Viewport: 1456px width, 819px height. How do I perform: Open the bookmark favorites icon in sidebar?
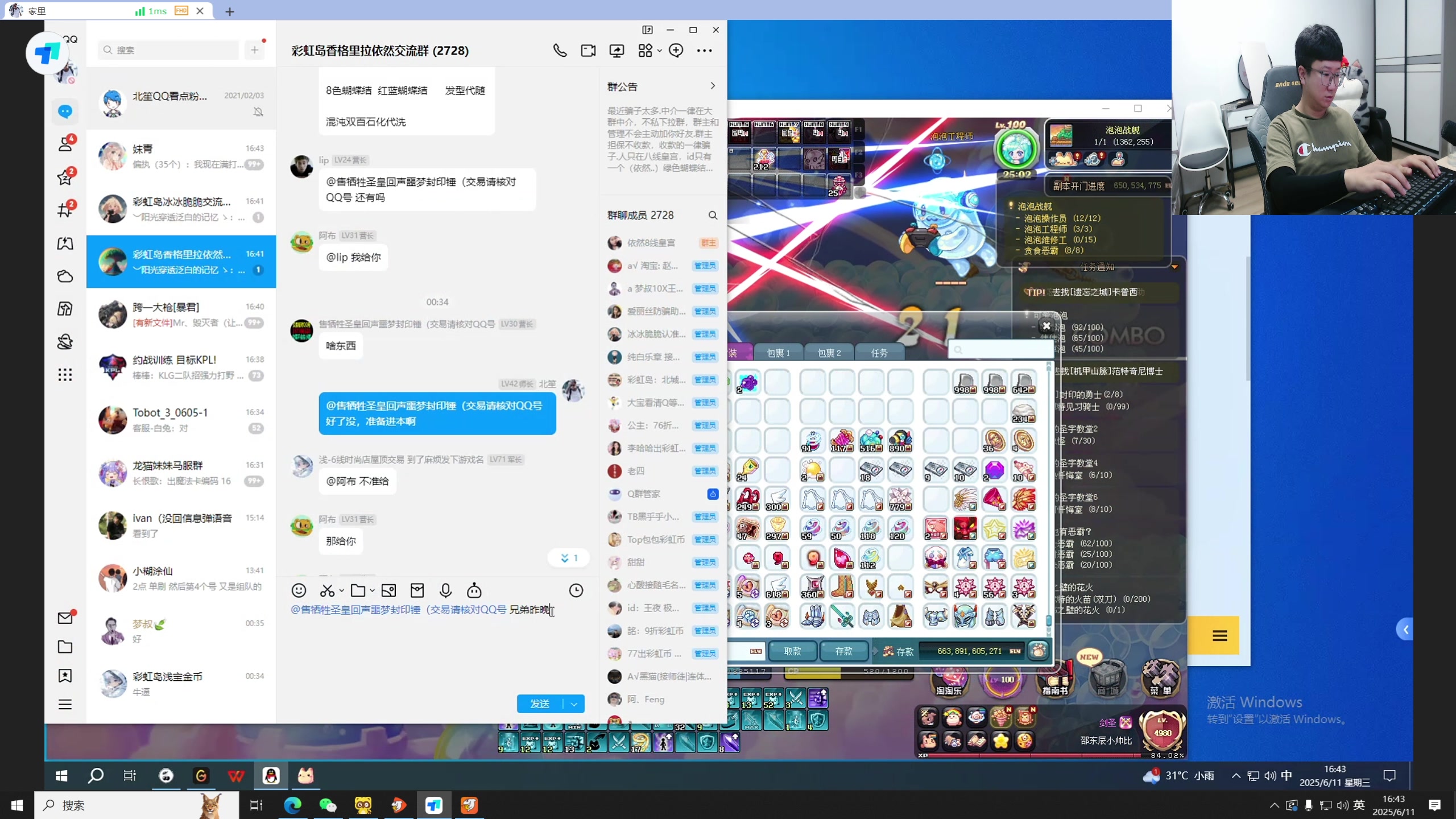(65, 676)
